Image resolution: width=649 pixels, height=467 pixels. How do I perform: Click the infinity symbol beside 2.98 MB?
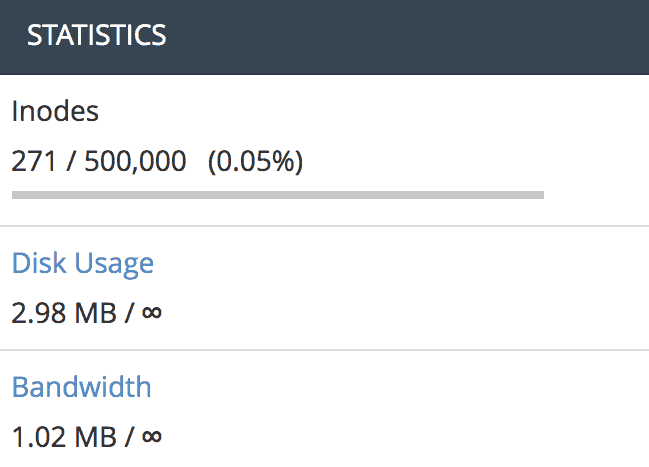click(152, 313)
